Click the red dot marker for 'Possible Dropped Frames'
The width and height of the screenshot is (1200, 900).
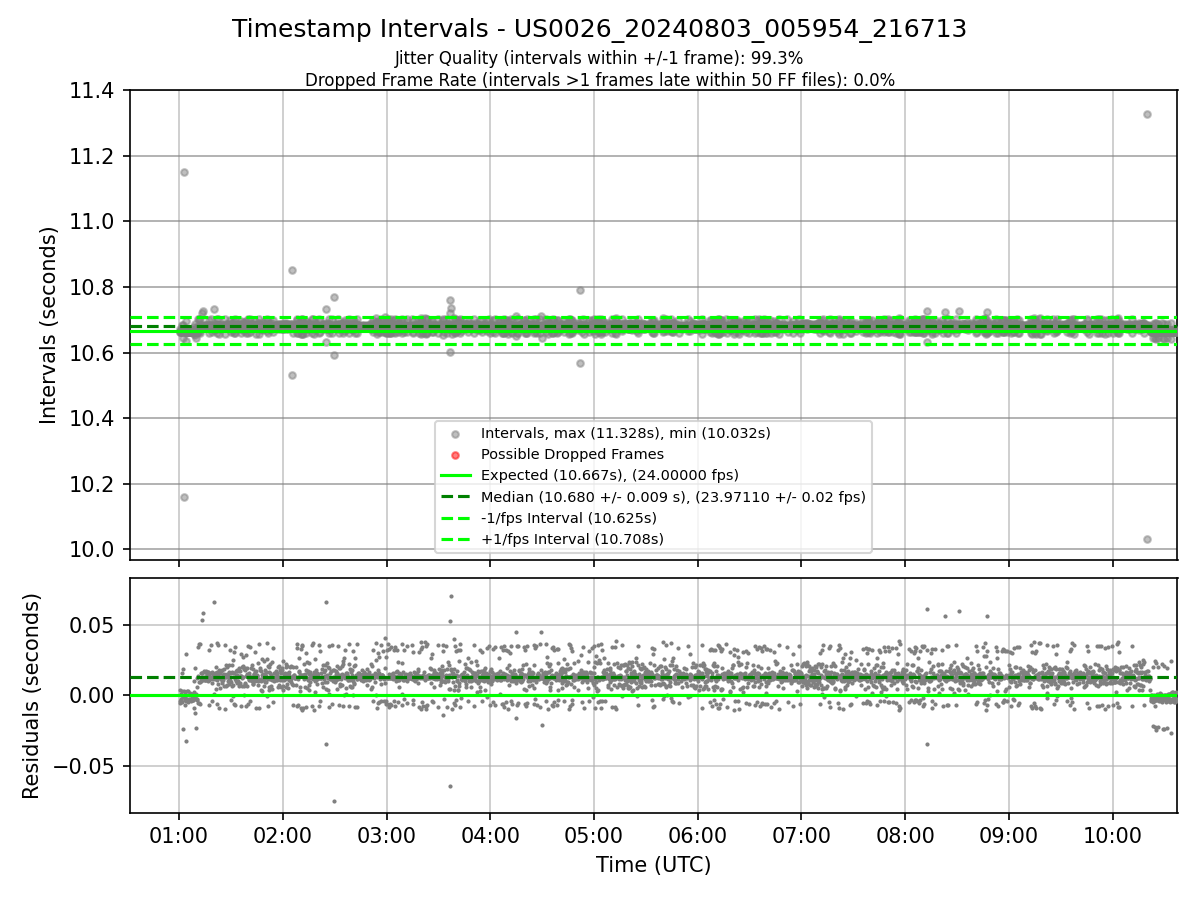click(455, 455)
